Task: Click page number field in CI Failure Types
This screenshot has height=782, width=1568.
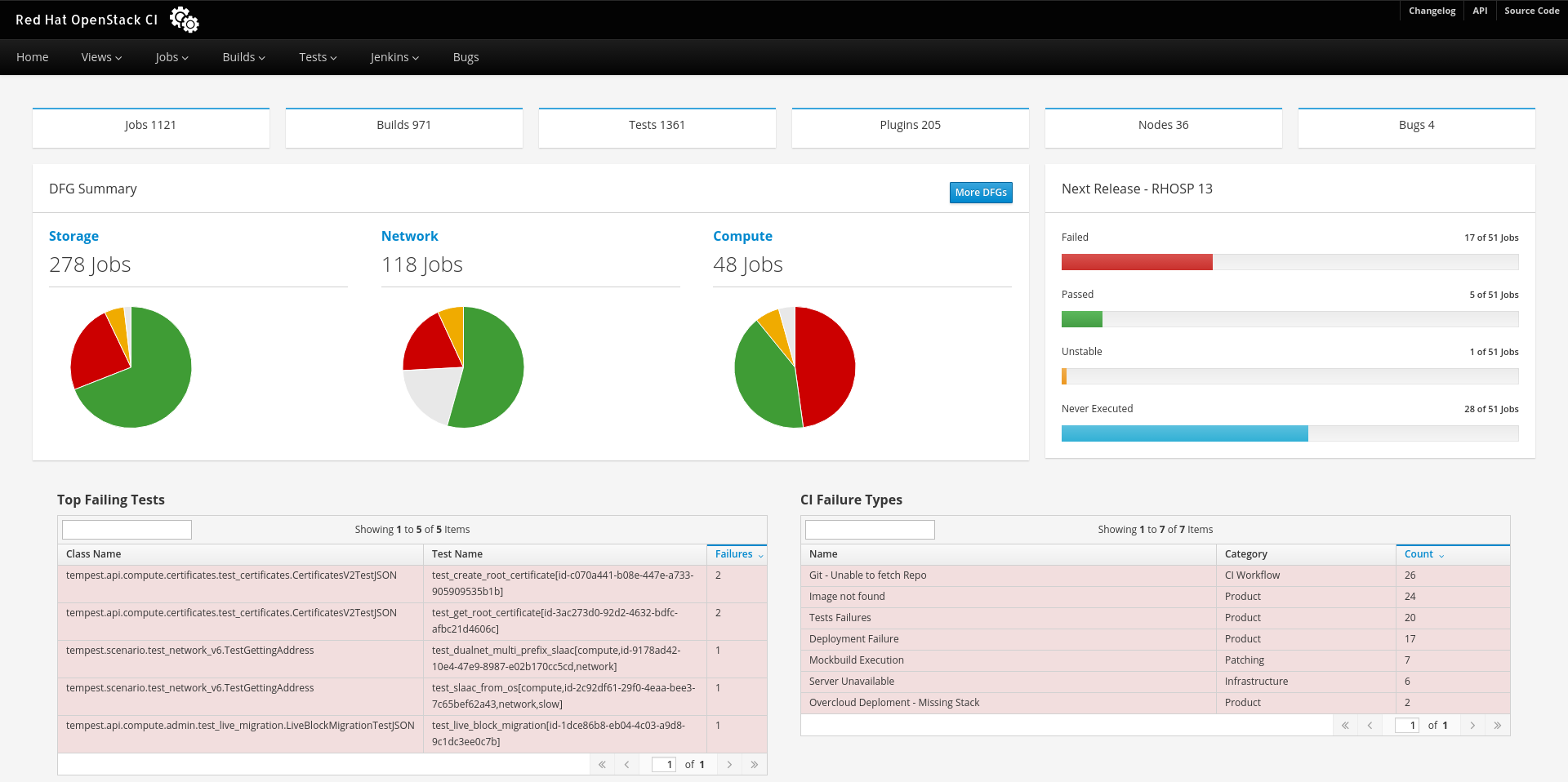Action: point(1406,726)
